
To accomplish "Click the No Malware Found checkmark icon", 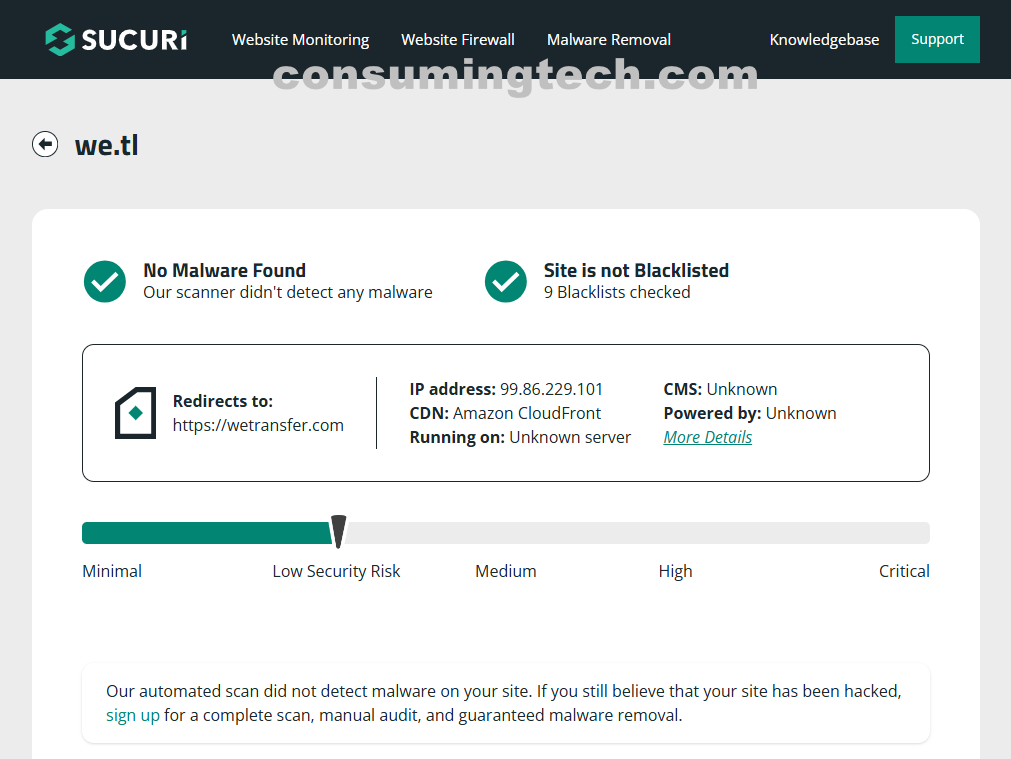I will (x=105, y=282).
